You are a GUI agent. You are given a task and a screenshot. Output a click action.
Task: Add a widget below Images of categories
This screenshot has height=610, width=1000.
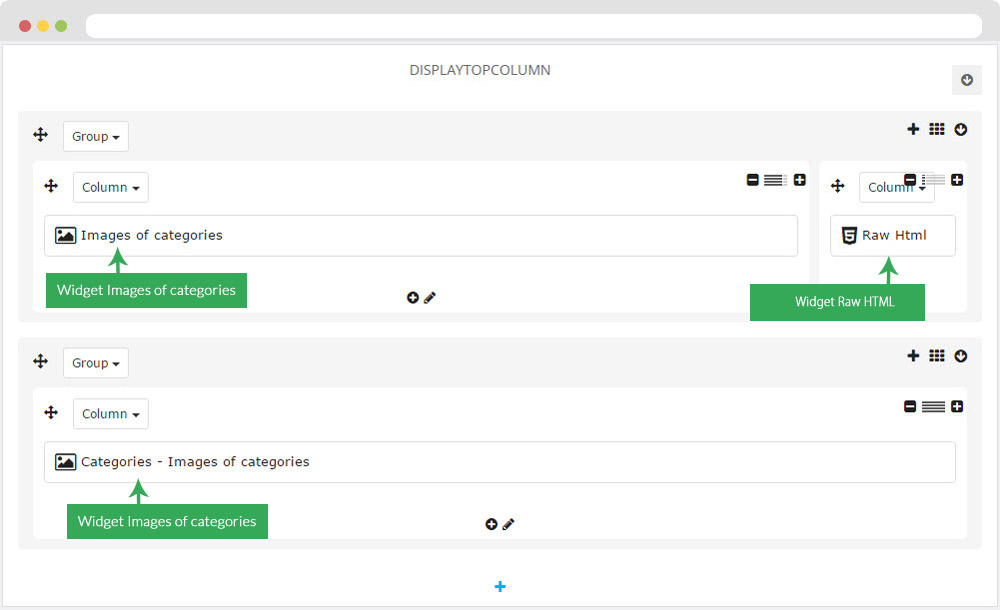point(413,297)
